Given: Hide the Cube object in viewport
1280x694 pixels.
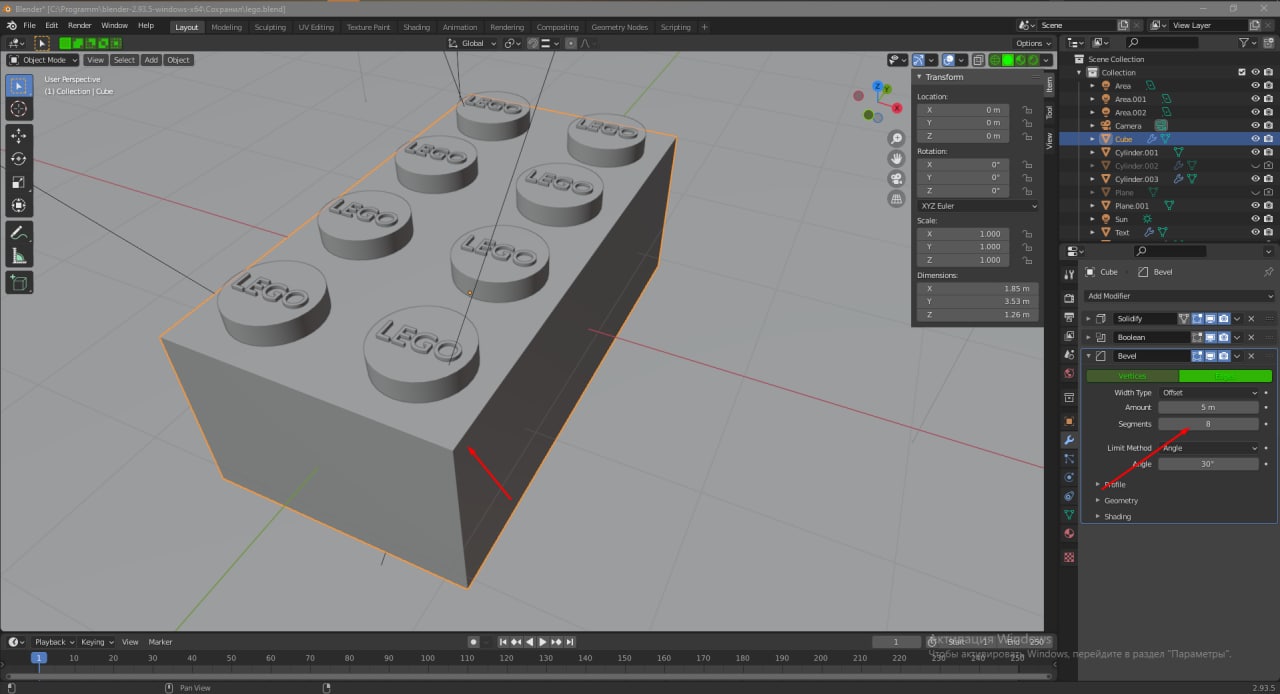Looking at the screenshot, I should (1255, 139).
